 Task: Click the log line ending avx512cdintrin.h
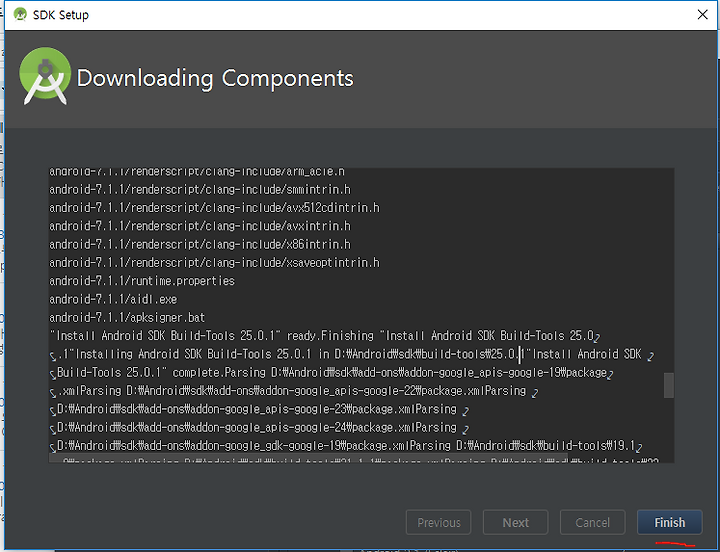[x=214, y=208]
